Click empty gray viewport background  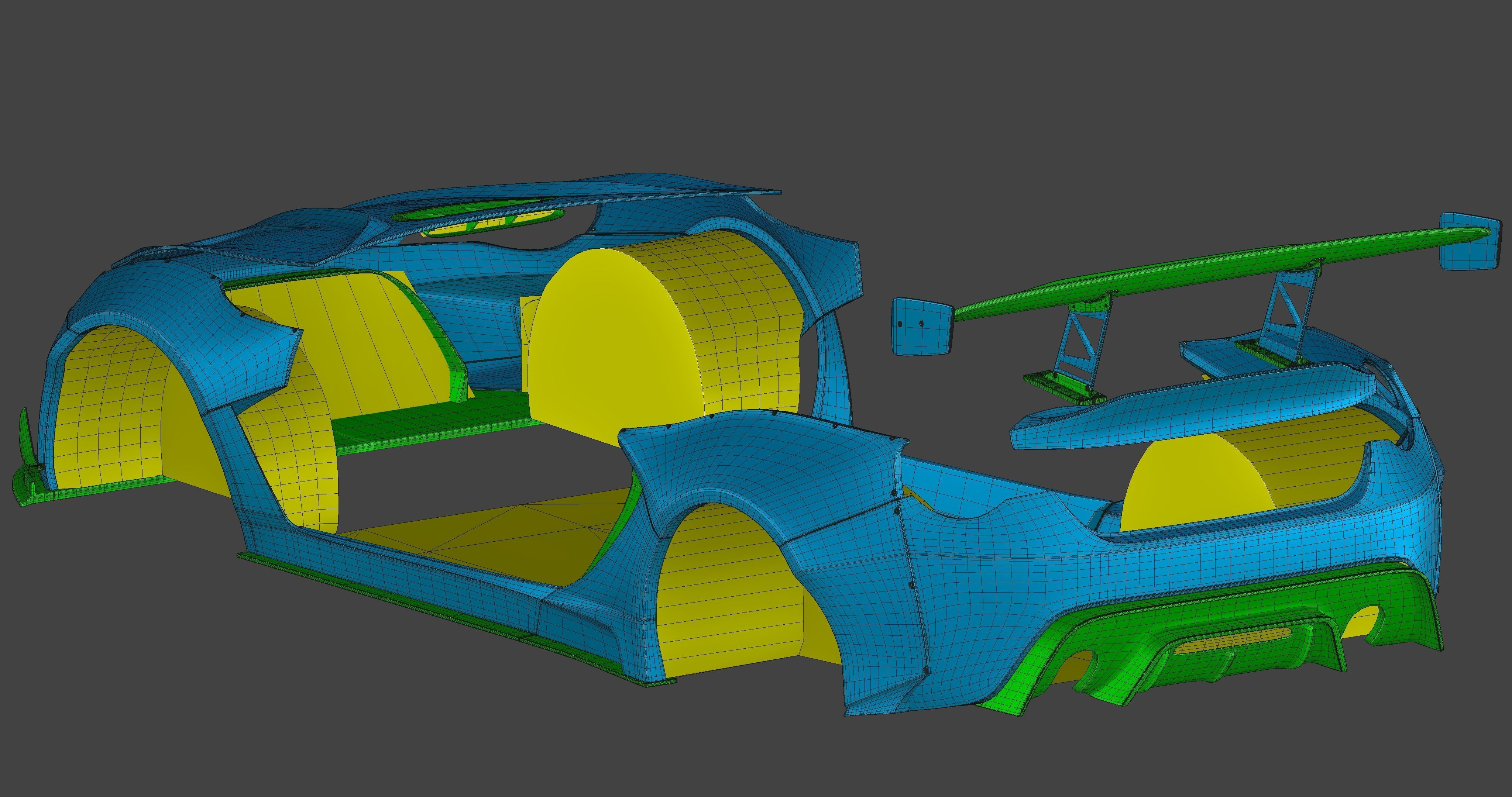point(704,88)
